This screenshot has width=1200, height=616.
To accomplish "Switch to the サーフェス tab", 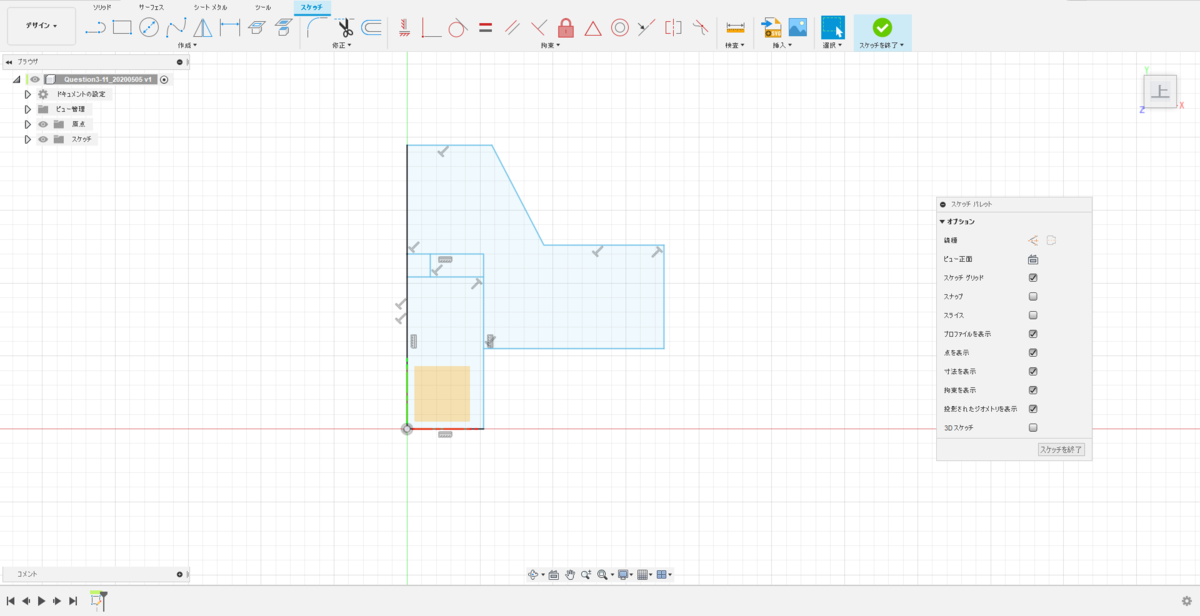I will click(151, 7).
